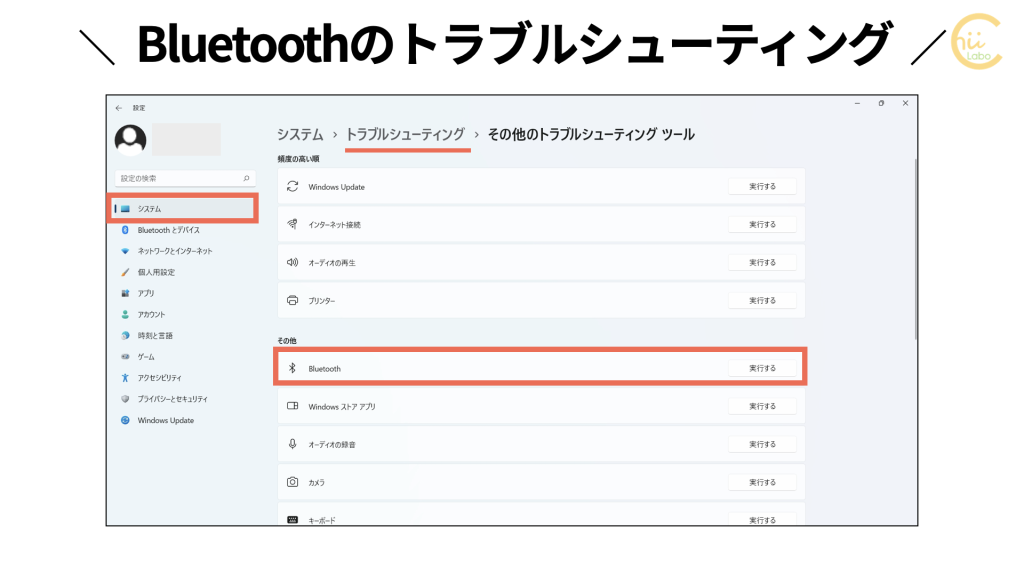Go to システム in the breadcrumb
This screenshot has height=576, width=1024.
point(300,135)
